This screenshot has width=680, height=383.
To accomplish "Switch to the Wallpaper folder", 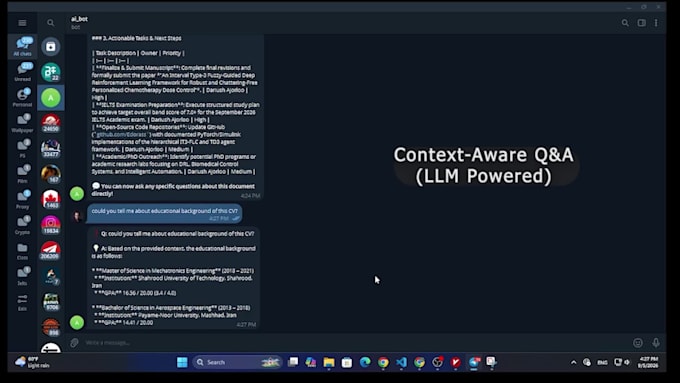I will (22, 123).
